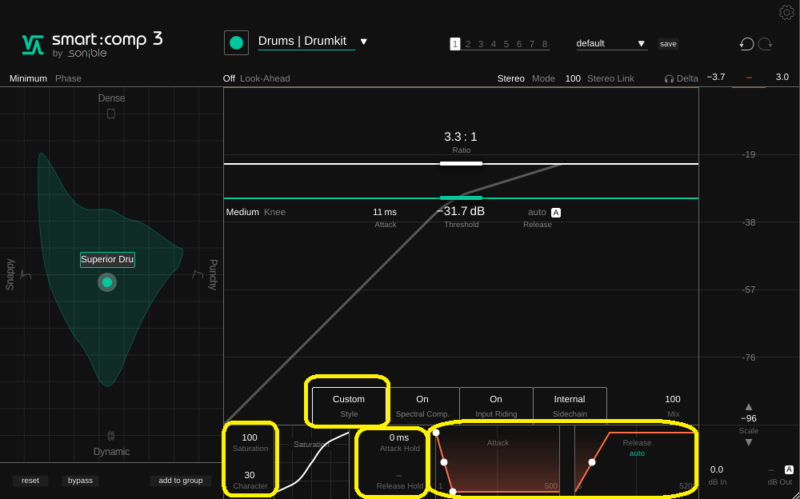
Task: Toggle Input Riding On button
Action: click(496, 405)
